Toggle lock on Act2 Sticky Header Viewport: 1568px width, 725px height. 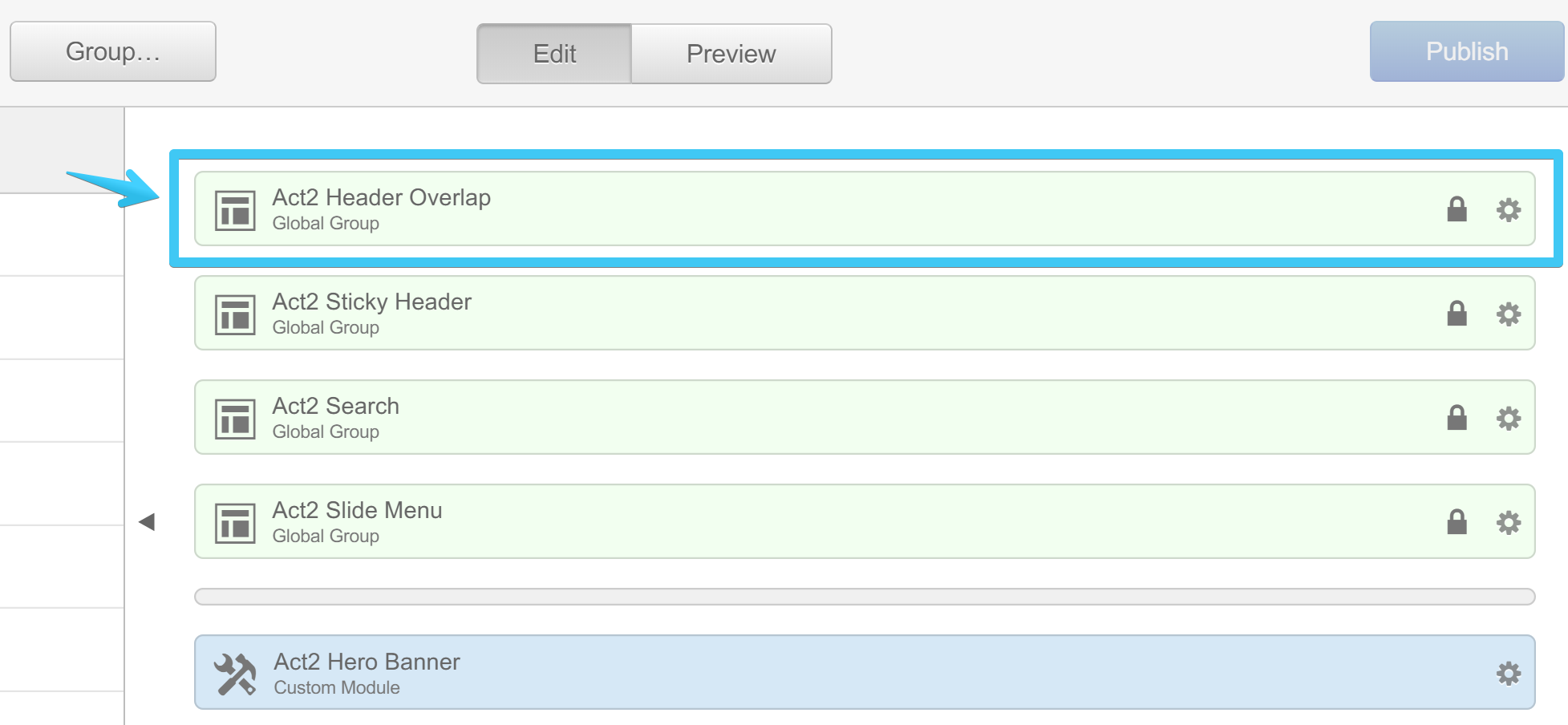point(1457,314)
